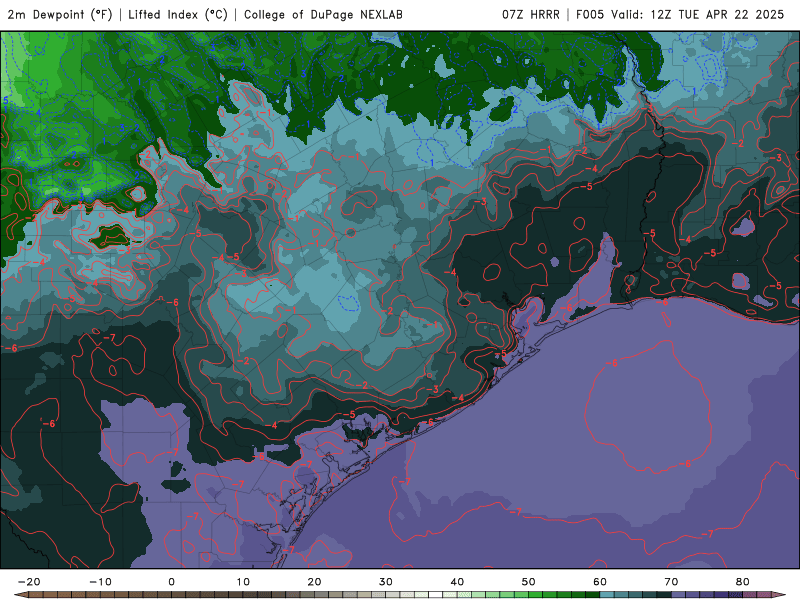The image size is (800, 600).
Task: Pick the white swatch on the color bar
Action: (x=436, y=595)
